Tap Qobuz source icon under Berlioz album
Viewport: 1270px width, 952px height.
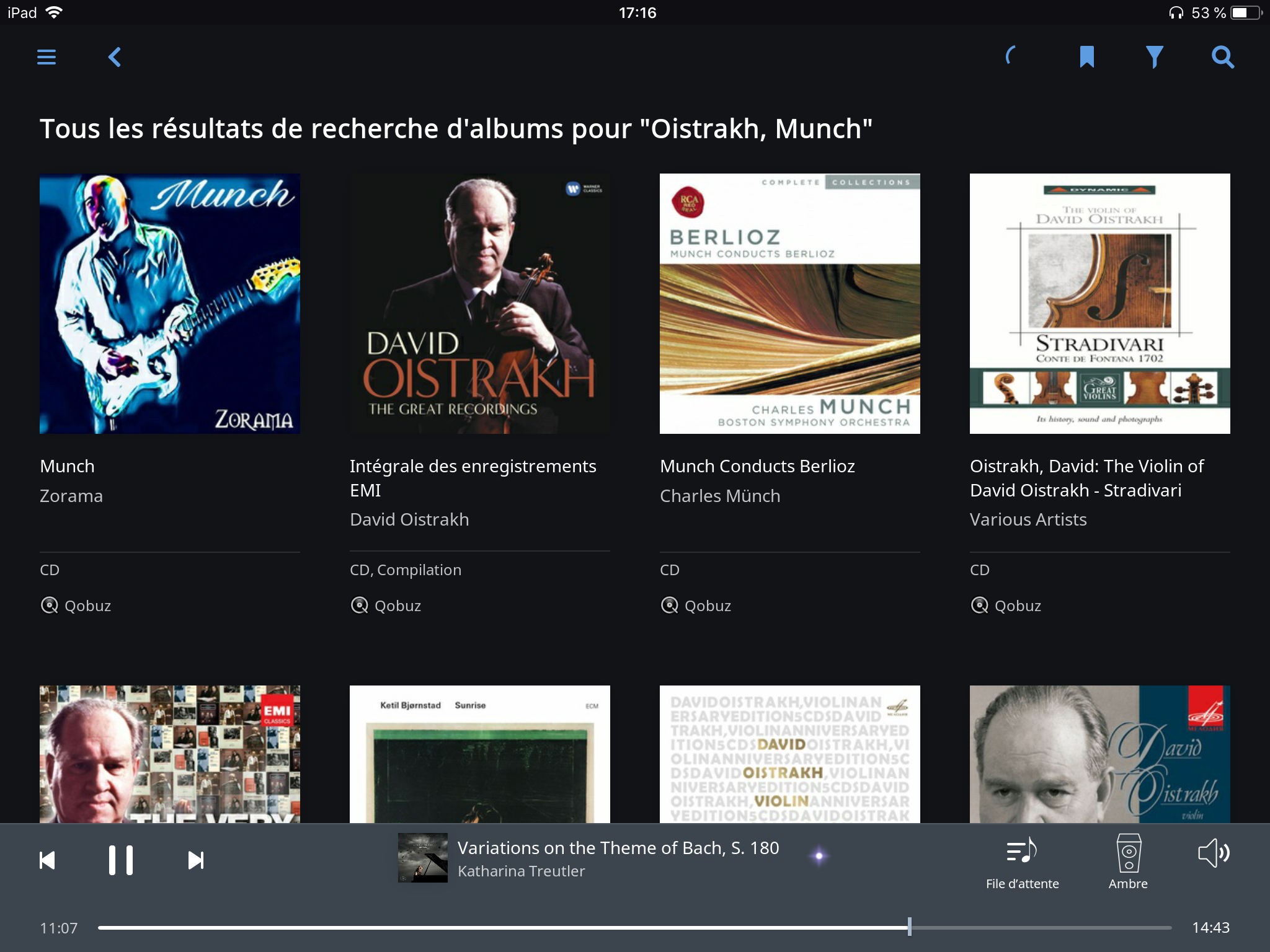click(670, 605)
